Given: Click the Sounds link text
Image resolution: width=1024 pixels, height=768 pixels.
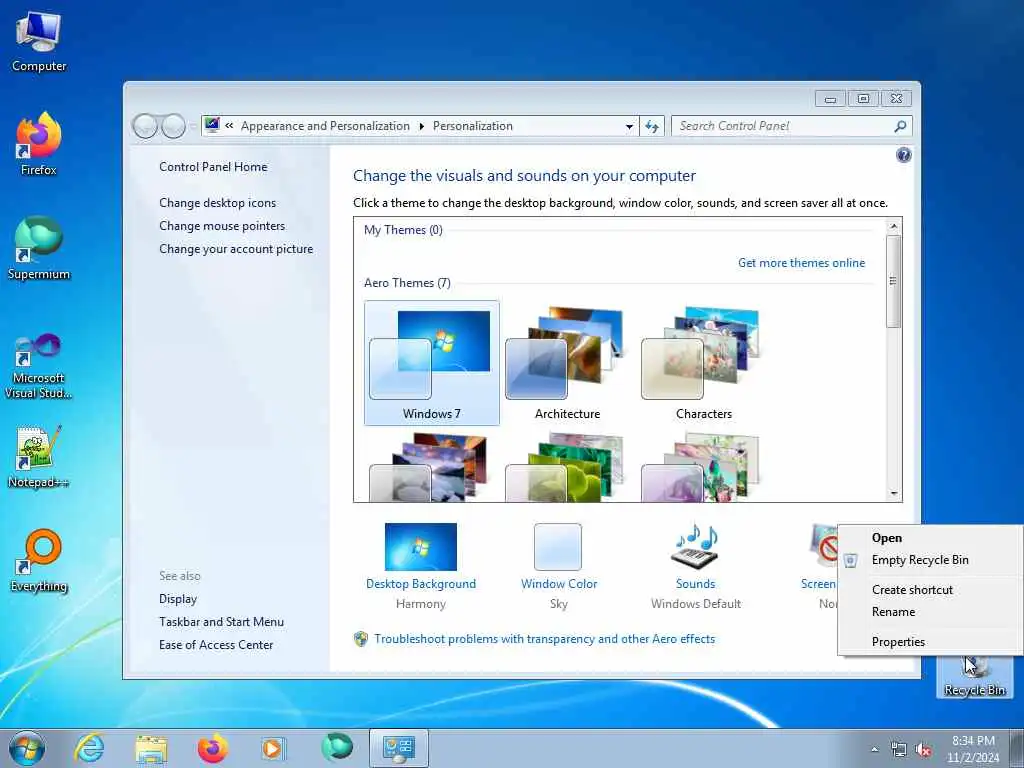Looking at the screenshot, I should [695, 584].
